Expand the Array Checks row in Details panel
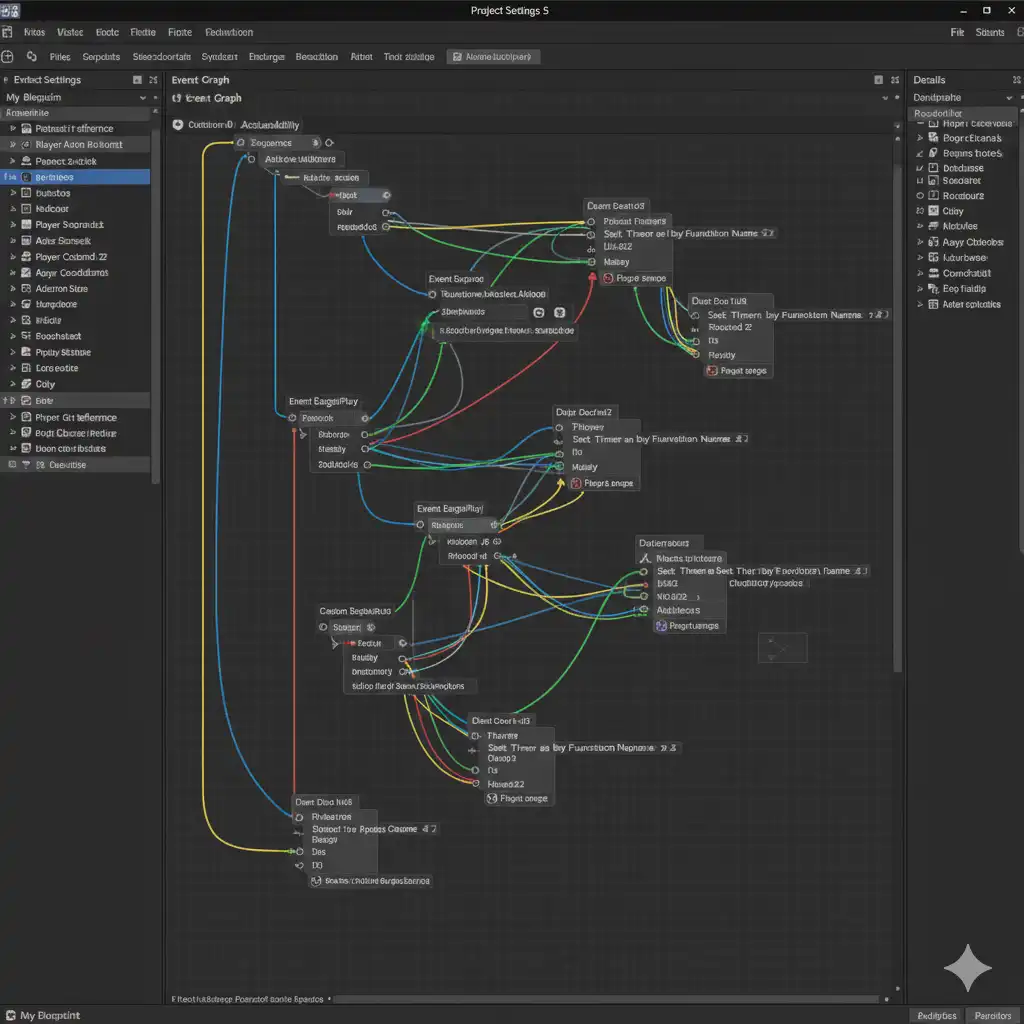The height and width of the screenshot is (1024, 1024). click(x=920, y=242)
